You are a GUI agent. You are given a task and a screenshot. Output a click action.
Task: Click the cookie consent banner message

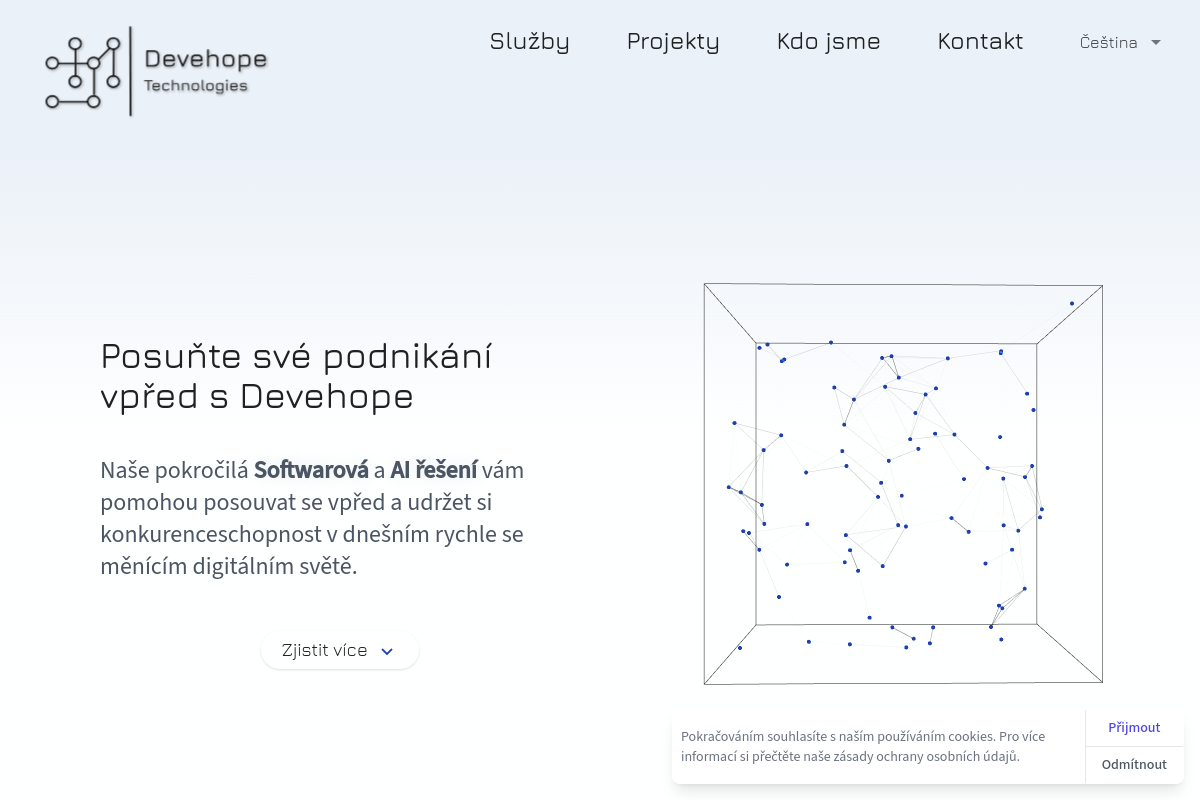tap(862, 746)
